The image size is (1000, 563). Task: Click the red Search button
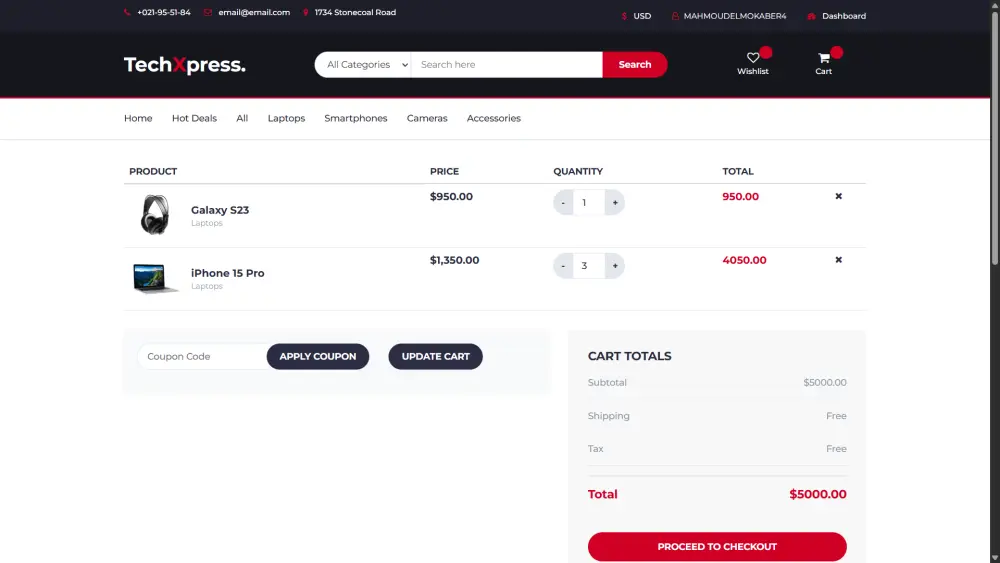coord(635,64)
